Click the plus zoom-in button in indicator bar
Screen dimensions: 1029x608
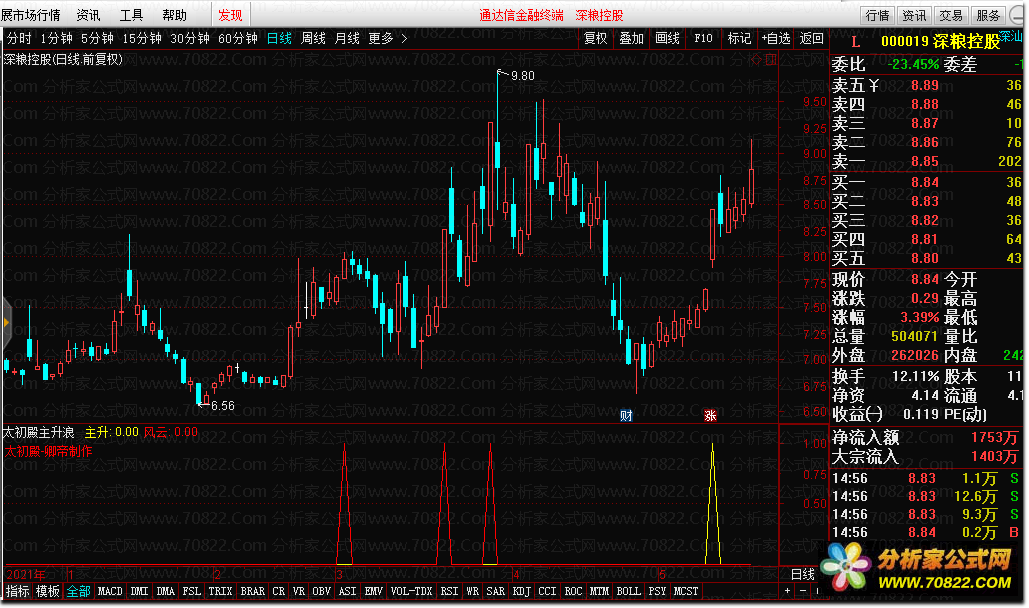788,591
